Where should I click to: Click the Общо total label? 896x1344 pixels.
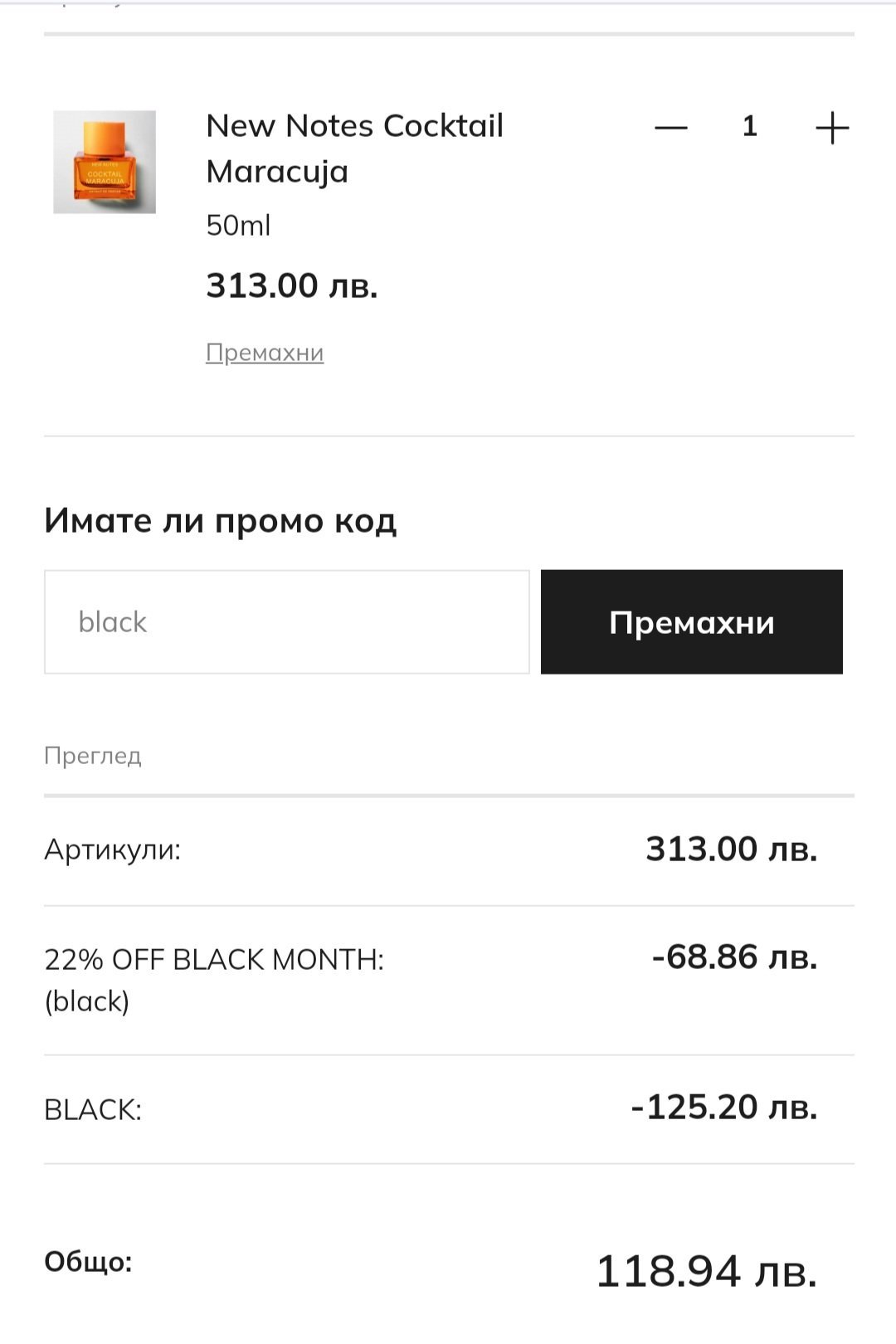point(88,1262)
